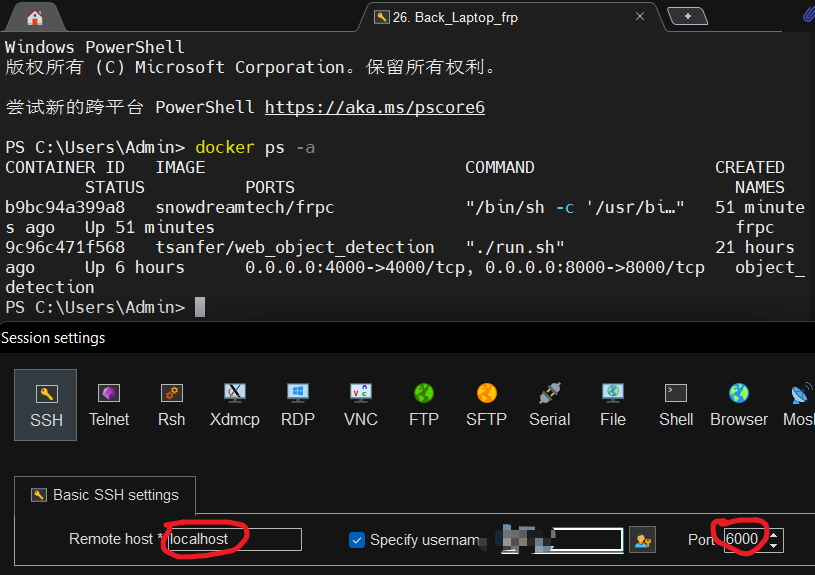The image size is (815, 575).
Task: Increase the port with the up arrow
Action: point(774,534)
